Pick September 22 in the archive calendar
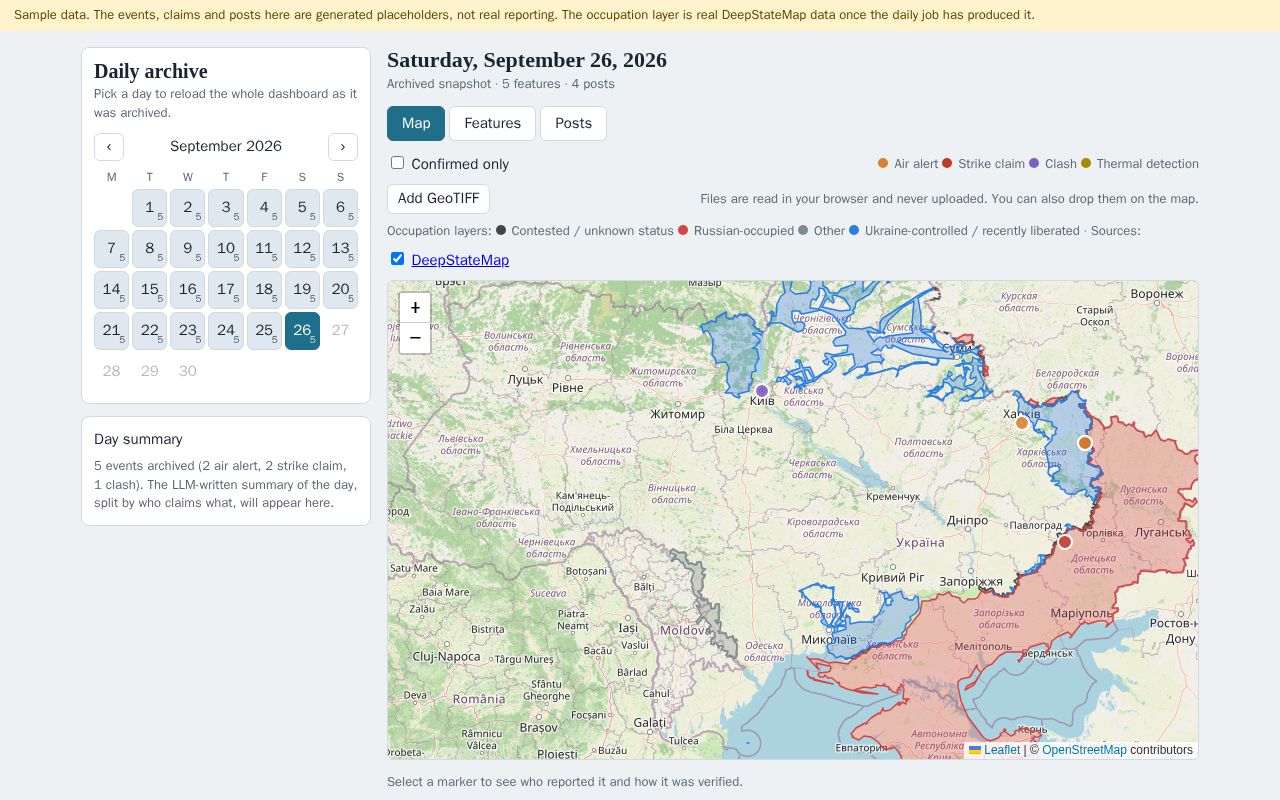The width and height of the screenshot is (1280, 800). pos(149,331)
